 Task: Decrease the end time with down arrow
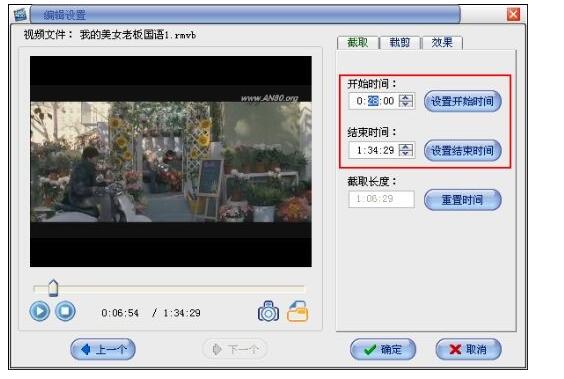pos(406,153)
